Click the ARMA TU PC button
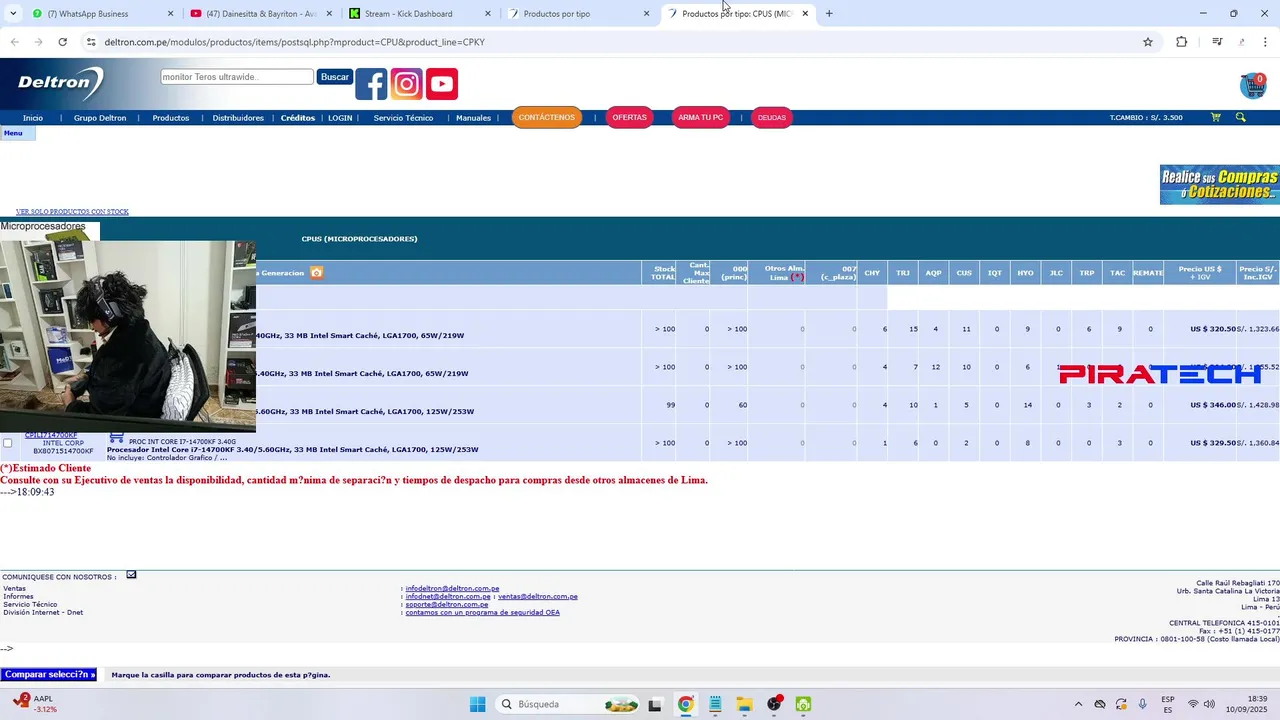Viewport: 1280px width, 720px height. click(x=700, y=117)
